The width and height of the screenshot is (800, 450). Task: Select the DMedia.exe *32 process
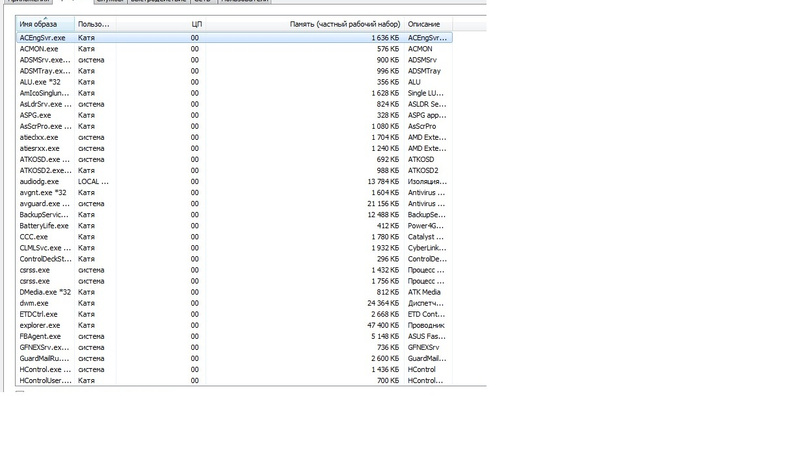click(234, 292)
